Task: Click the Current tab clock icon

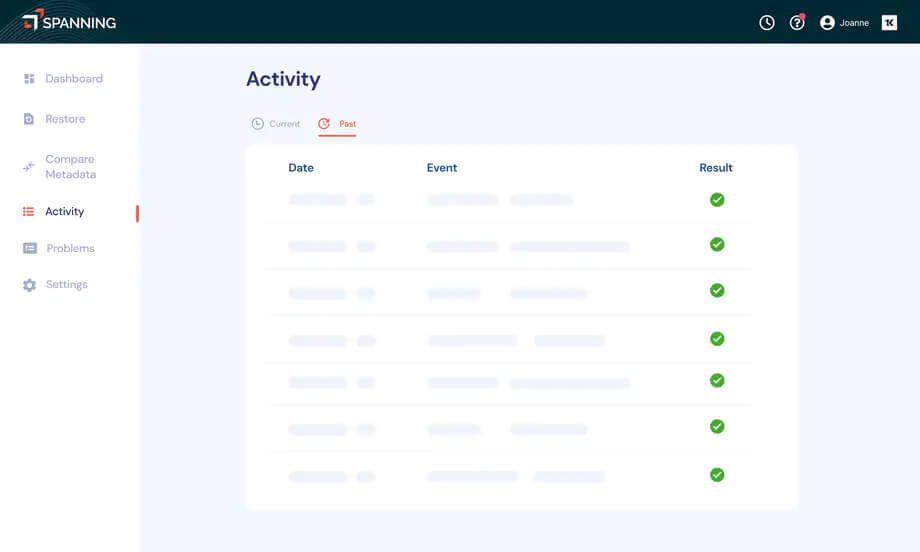Action: click(x=258, y=124)
